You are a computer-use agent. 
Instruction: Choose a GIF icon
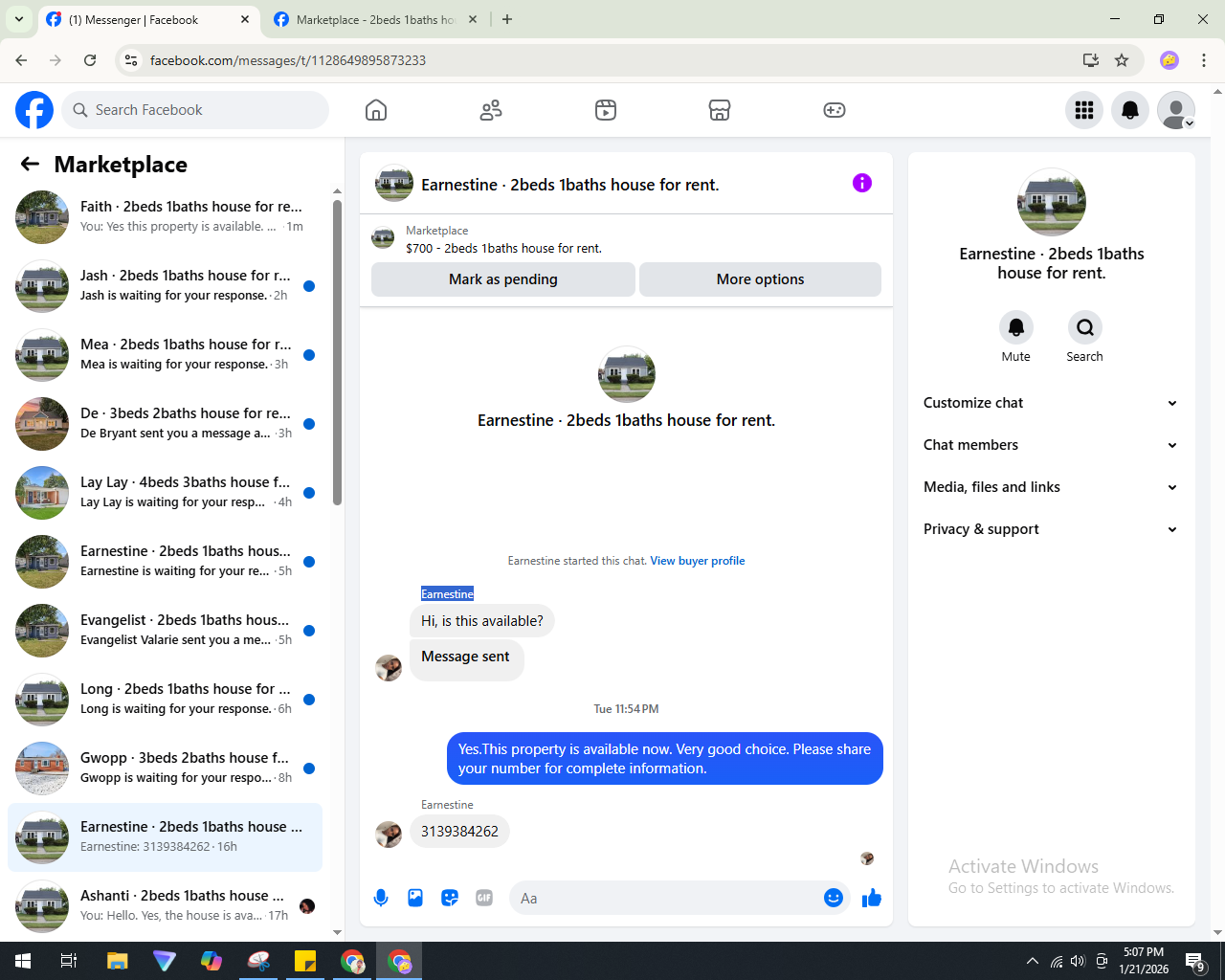tap(484, 898)
